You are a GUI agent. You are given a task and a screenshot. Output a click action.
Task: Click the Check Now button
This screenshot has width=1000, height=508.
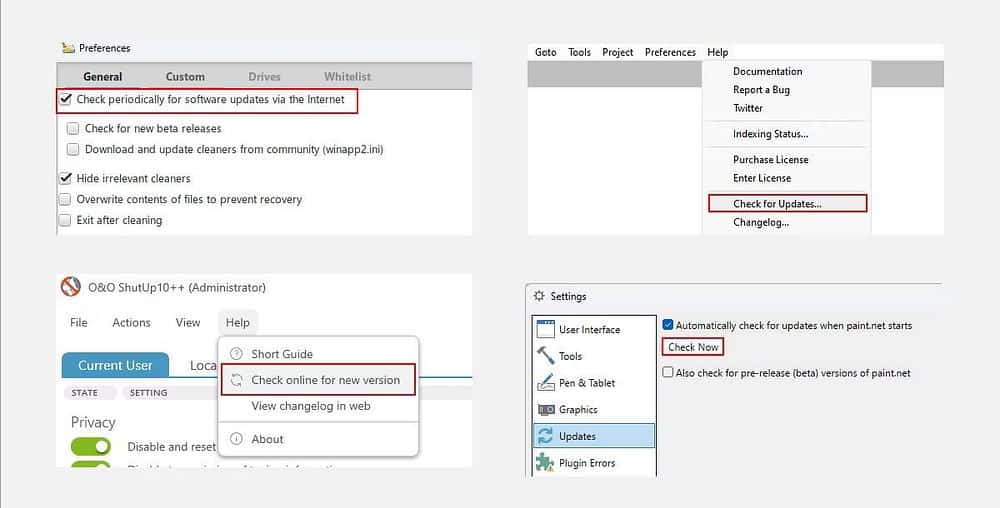693,347
